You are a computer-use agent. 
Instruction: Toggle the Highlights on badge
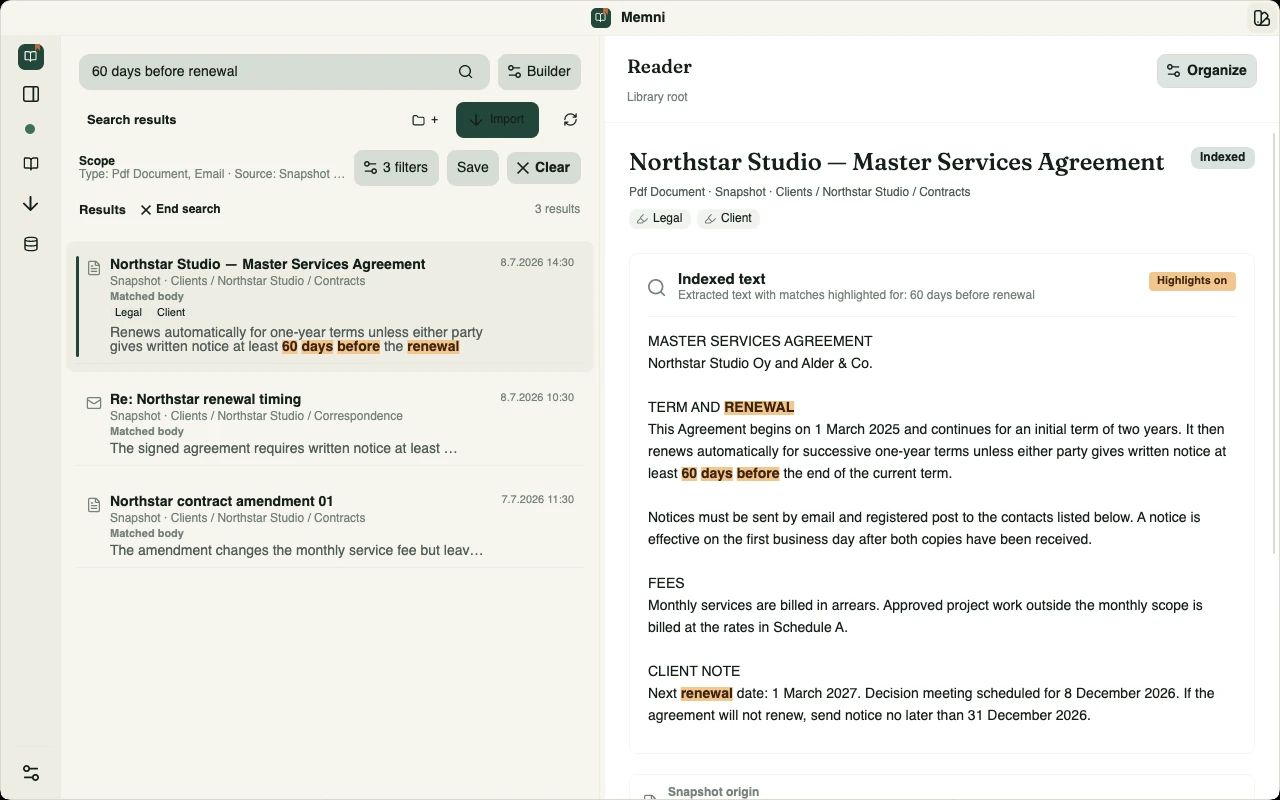(x=1192, y=281)
